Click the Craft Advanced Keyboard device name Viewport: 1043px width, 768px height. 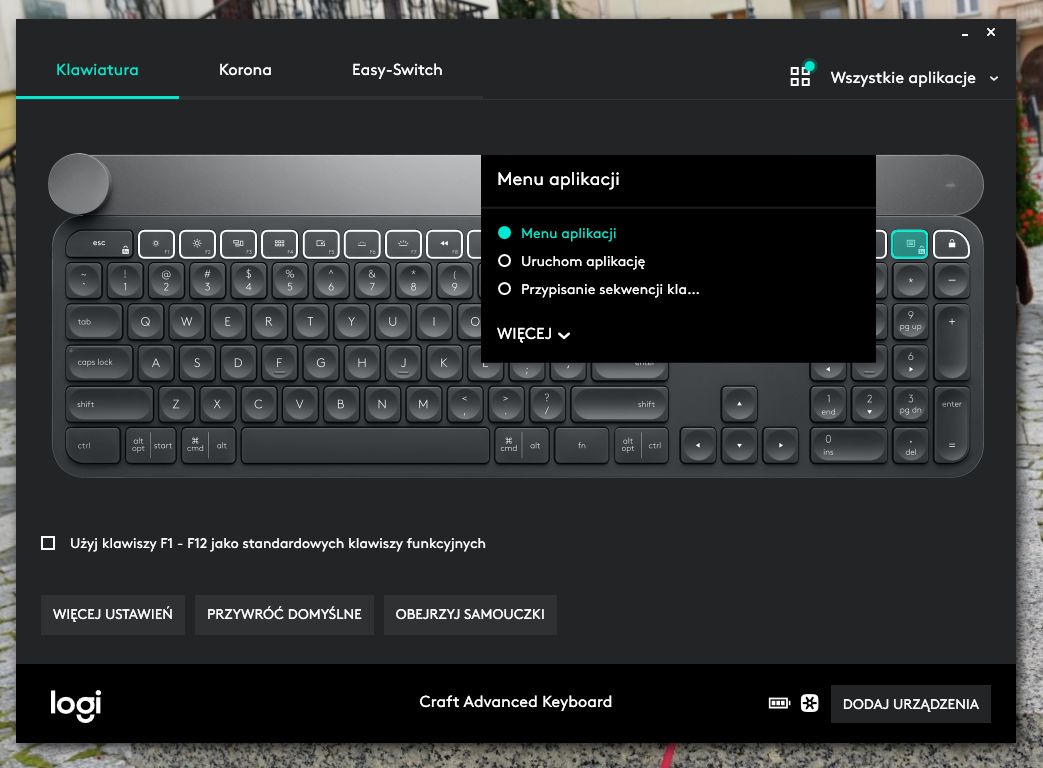click(516, 702)
